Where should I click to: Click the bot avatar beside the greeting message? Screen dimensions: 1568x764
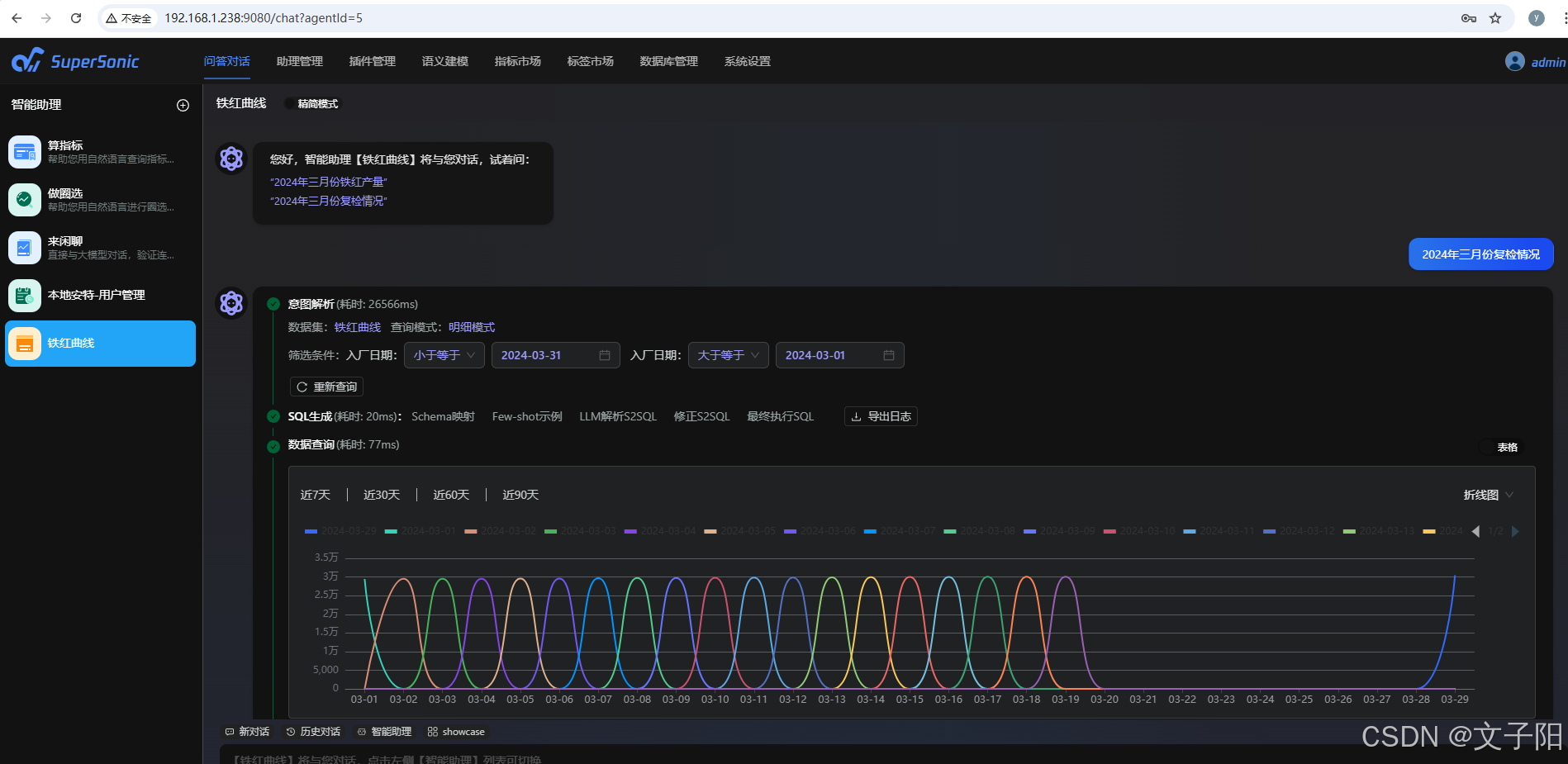231,159
